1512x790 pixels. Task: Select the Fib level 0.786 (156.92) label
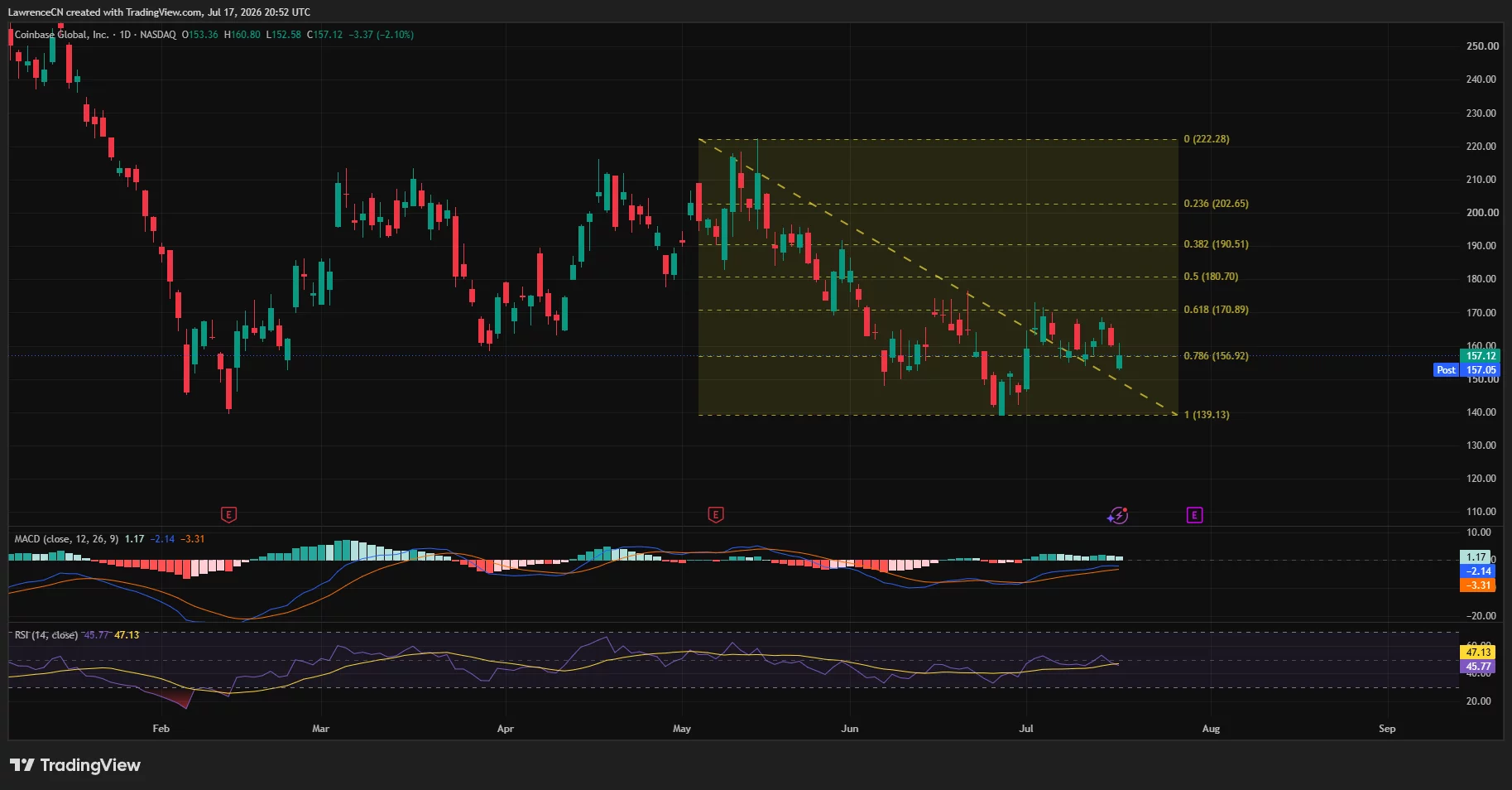click(1216, 356)
